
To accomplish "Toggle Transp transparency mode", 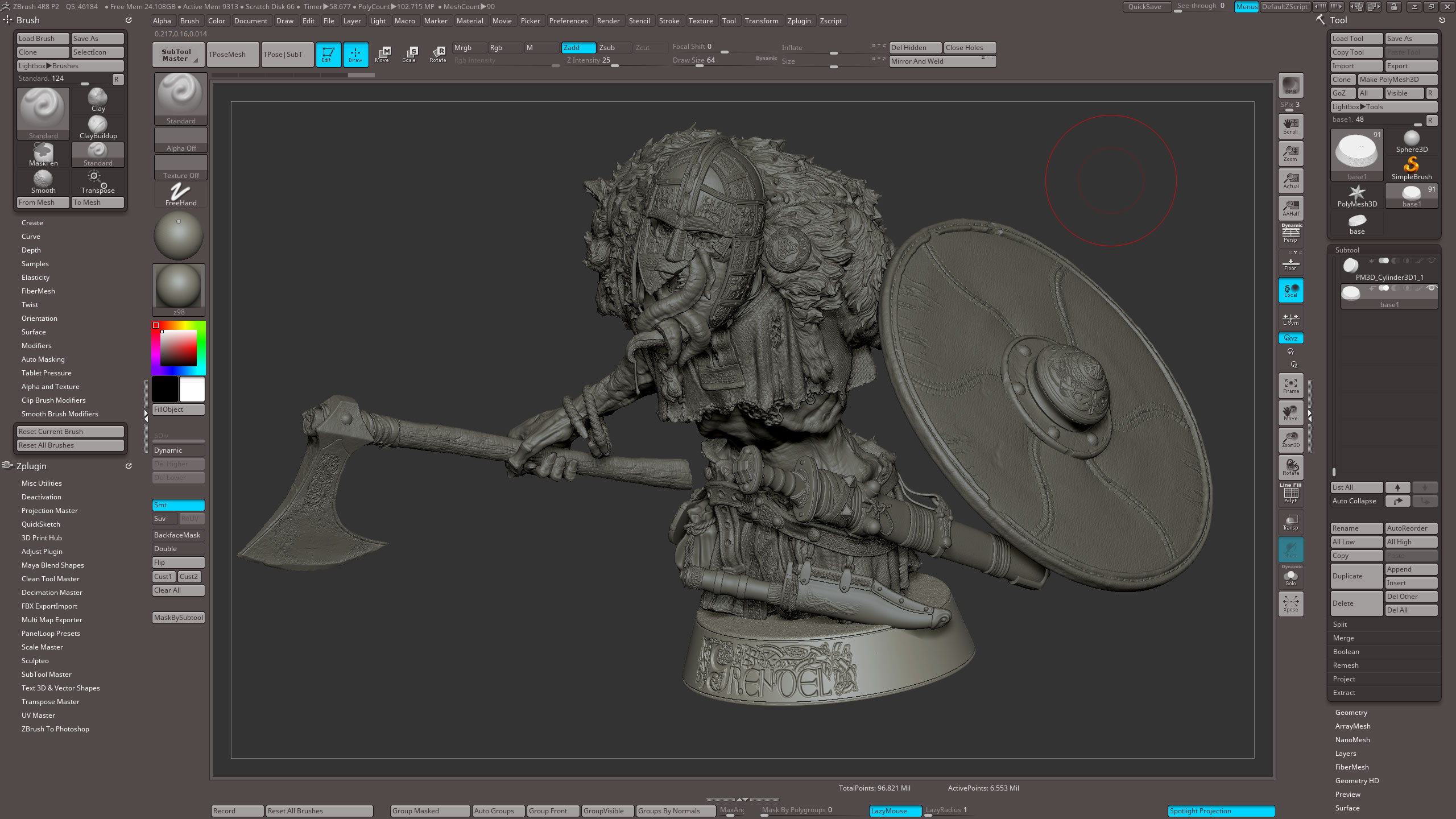I will (1290, 522).
